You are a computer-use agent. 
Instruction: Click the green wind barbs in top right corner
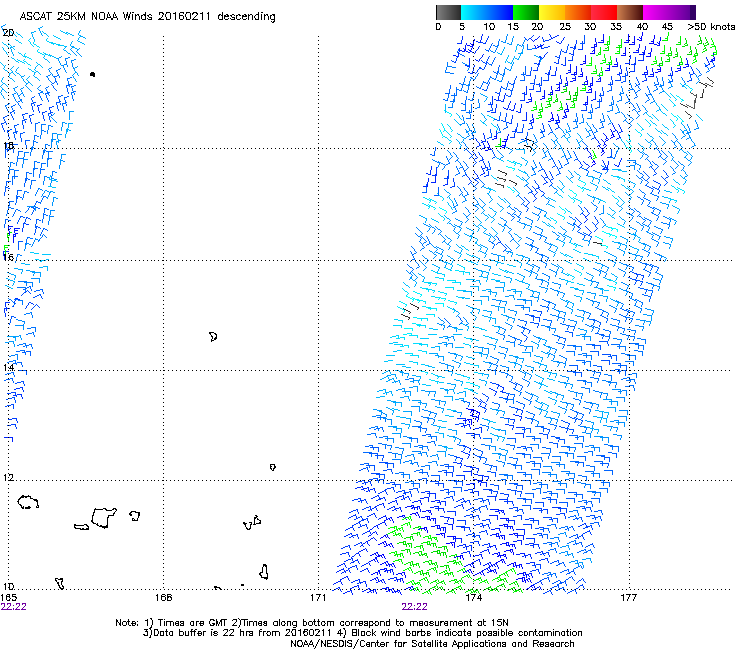[682, 51]
